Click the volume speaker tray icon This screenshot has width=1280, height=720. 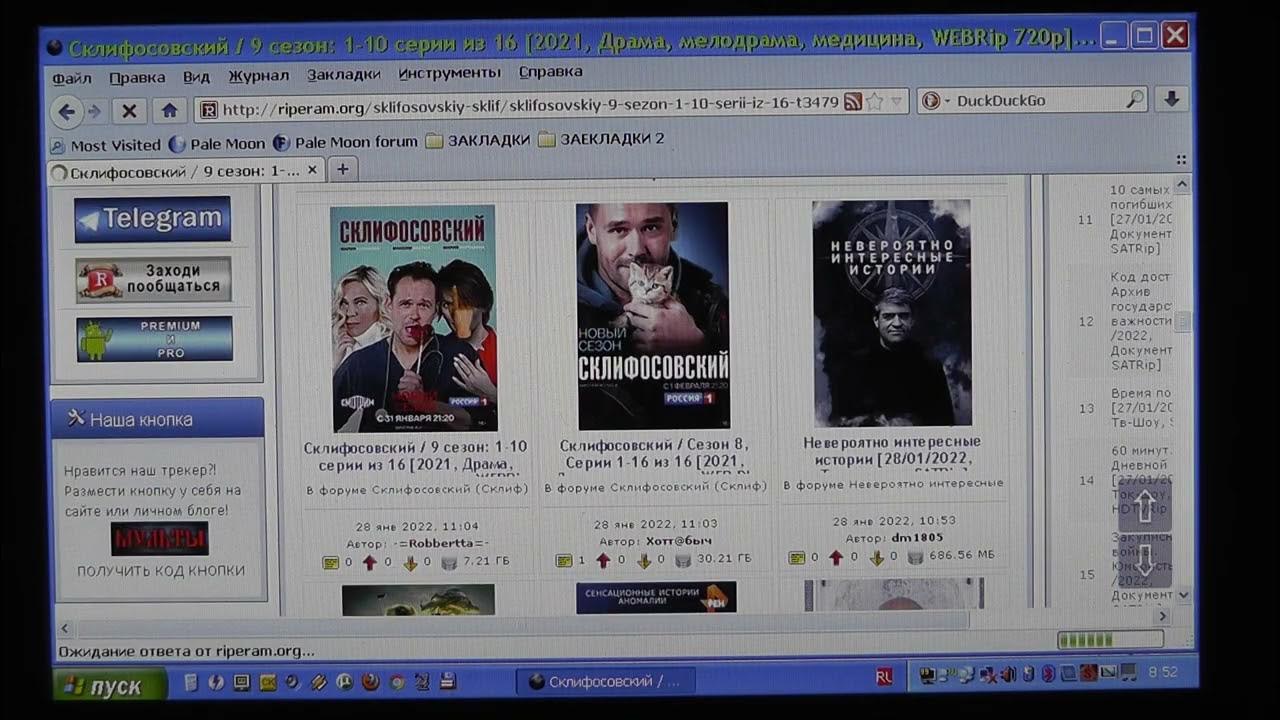coord(1010,675)
